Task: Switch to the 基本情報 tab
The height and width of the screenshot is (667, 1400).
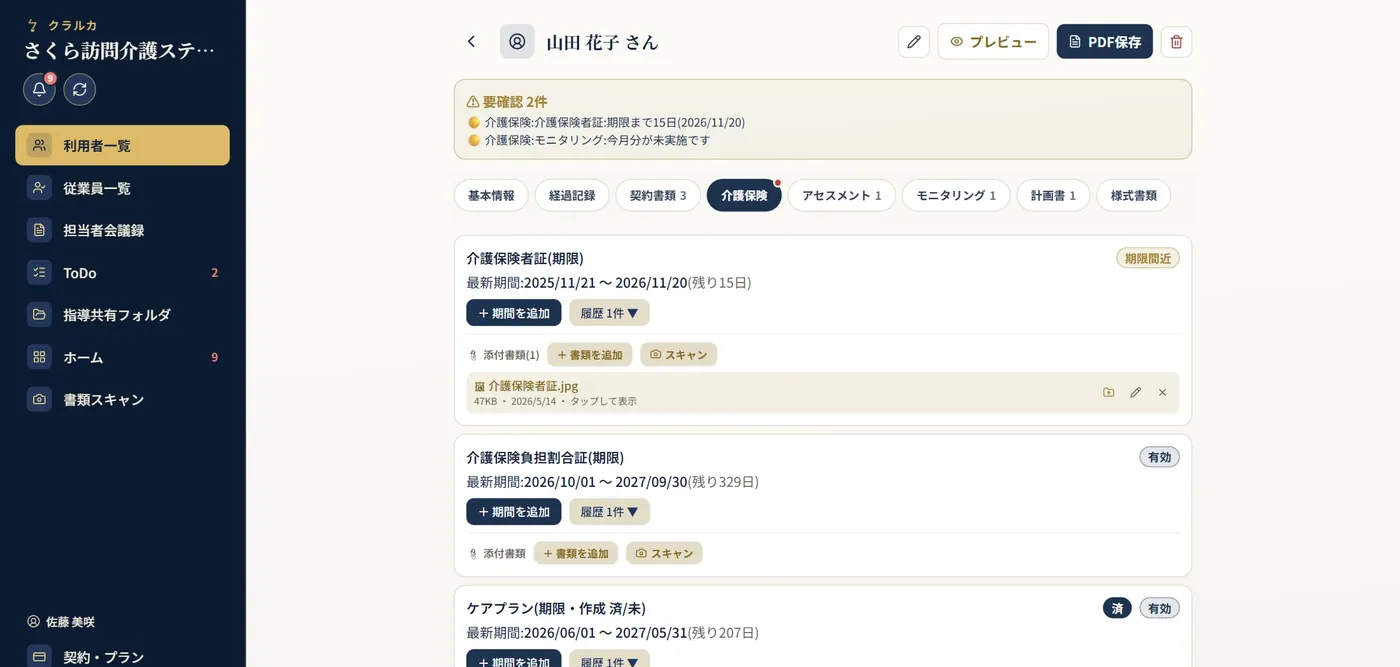Action: coord(491,196)
